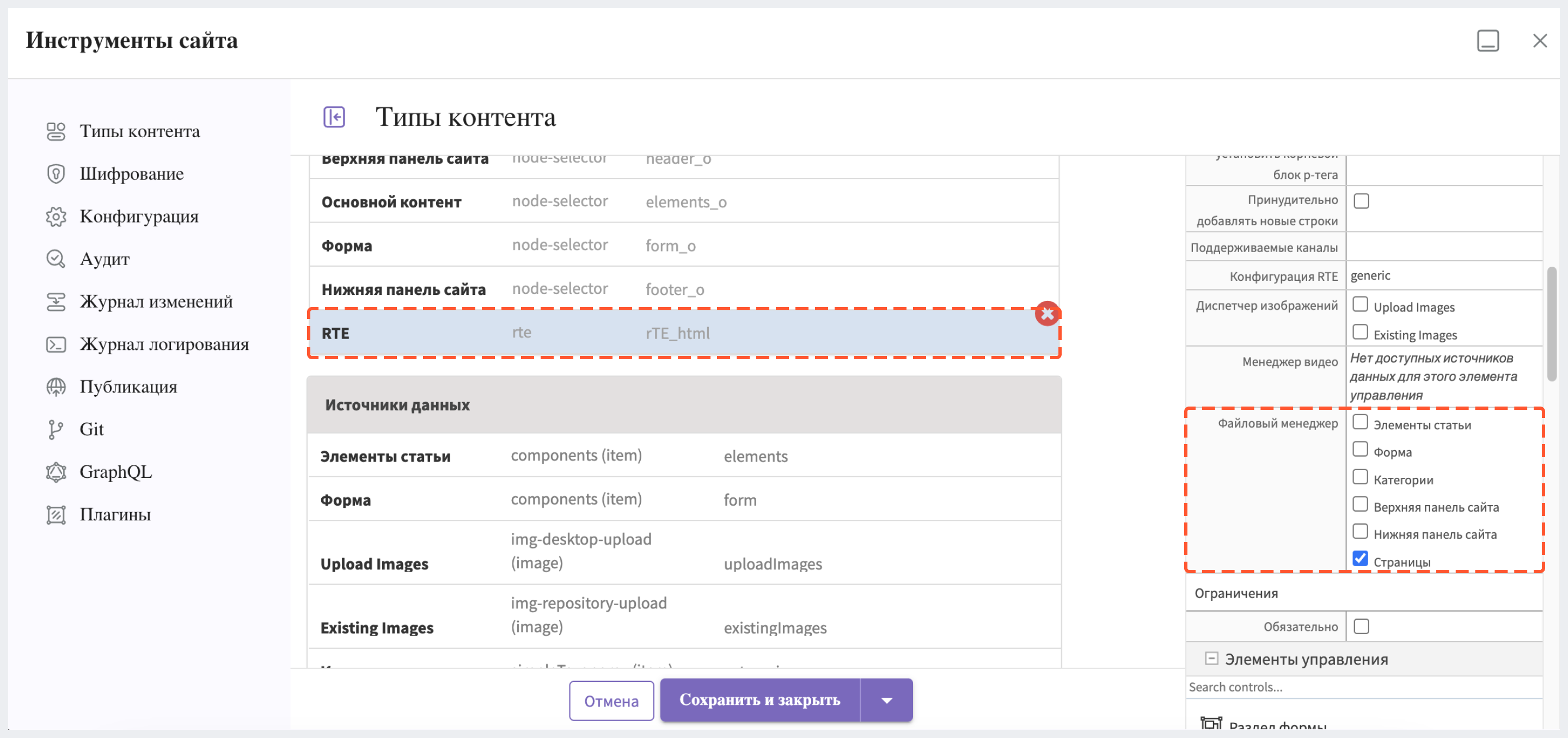The image size is (1568, 738).
Task: Open Журнал логирования section
Action: point(164,344)
